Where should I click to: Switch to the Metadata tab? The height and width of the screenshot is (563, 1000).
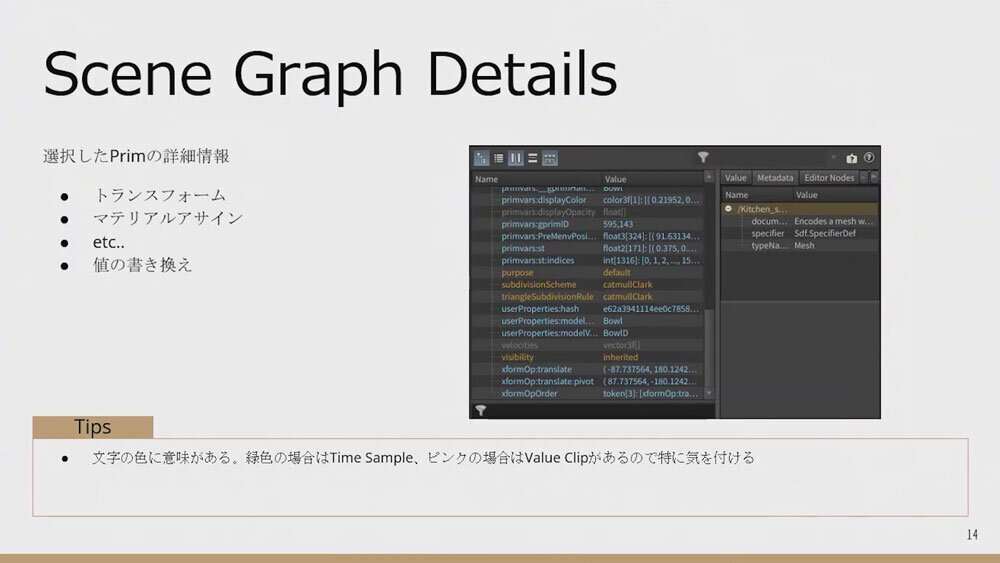(775, 178)
